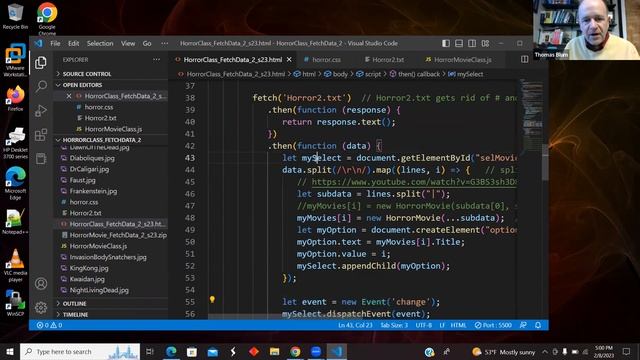Collapse the HORRORCLASS_FETCHDATA_2 folder section
The height and width of the screenshot is (360, 640).
point(111,140)
